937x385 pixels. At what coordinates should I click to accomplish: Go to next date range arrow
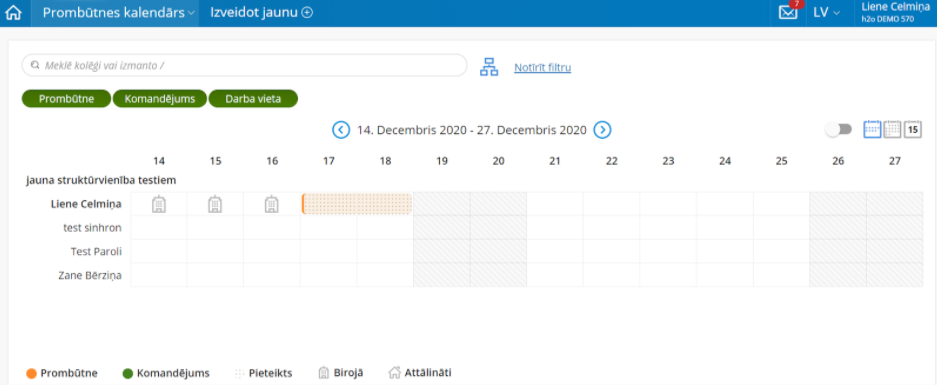point(602,130)
